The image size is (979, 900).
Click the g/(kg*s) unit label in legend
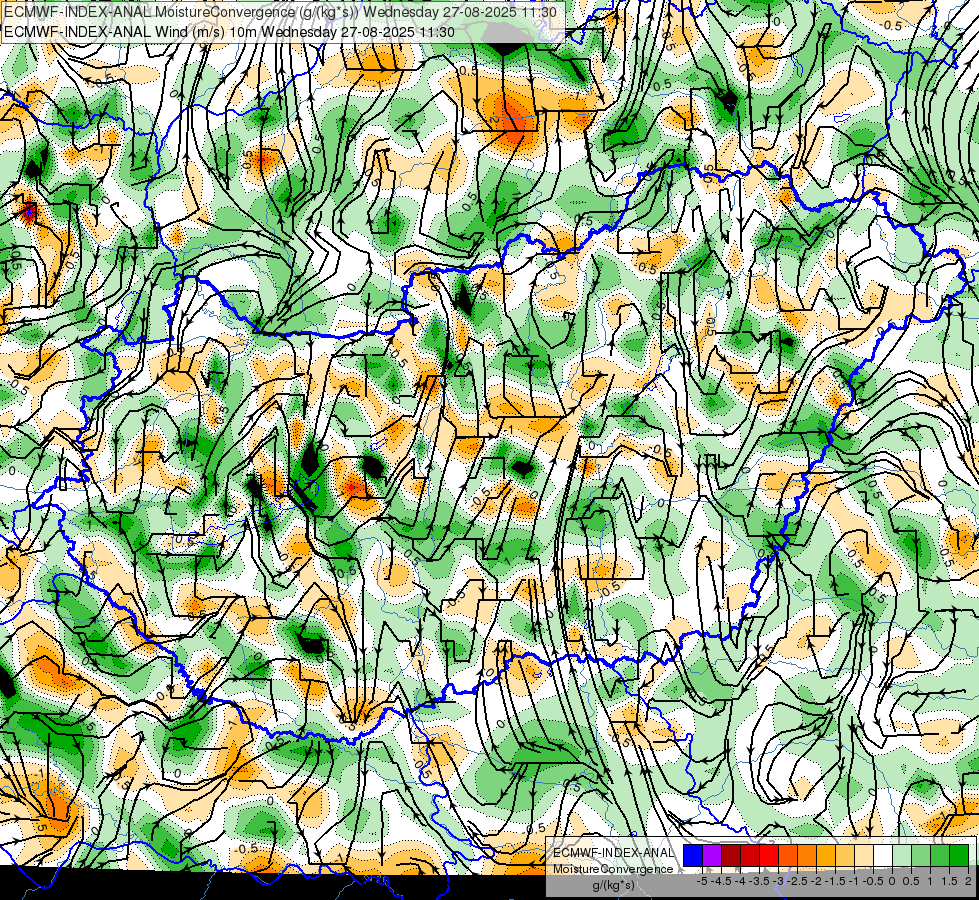614,885
